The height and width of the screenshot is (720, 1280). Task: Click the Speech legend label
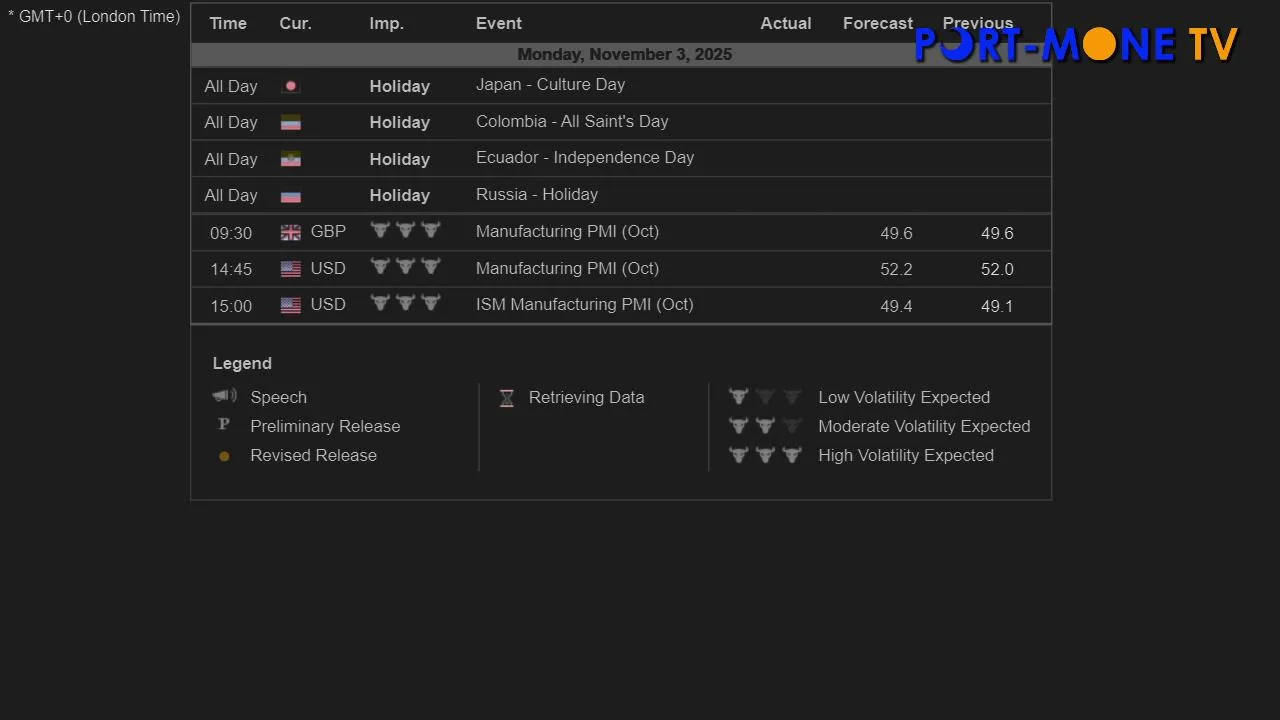(278, 397)
